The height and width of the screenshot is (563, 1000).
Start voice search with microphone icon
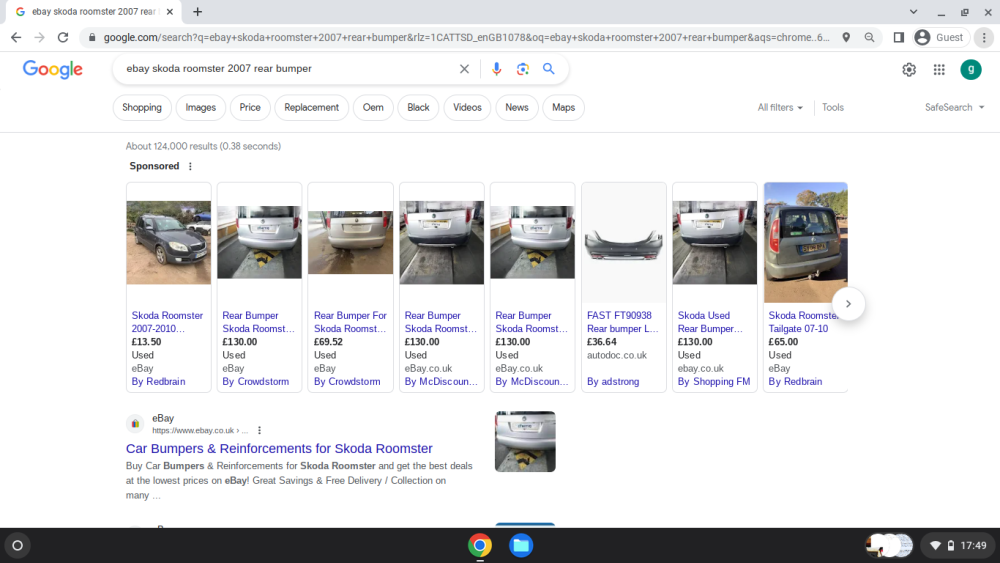point(496,69)
